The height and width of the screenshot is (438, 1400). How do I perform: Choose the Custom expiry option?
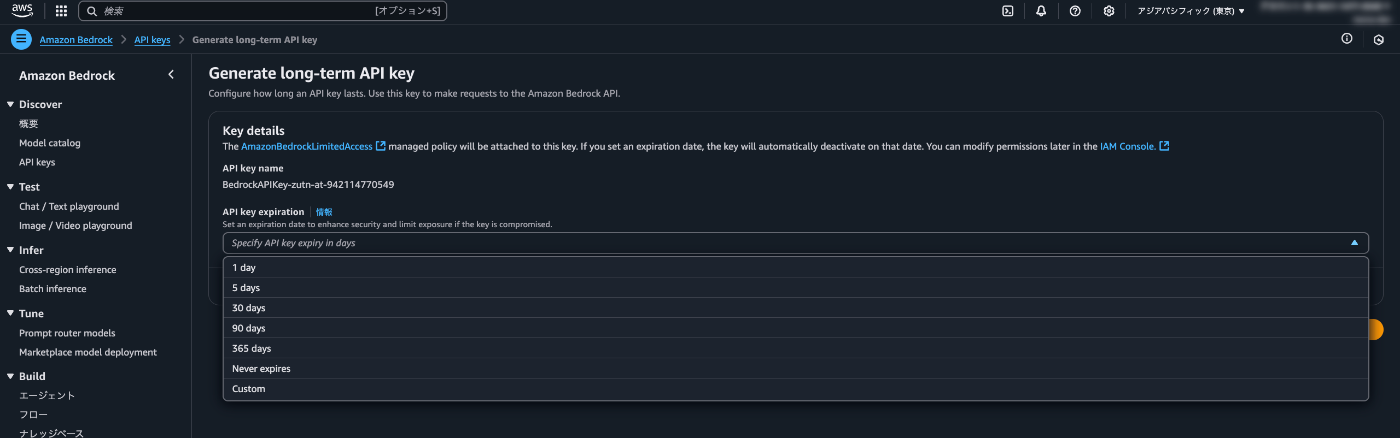[796, 389]
